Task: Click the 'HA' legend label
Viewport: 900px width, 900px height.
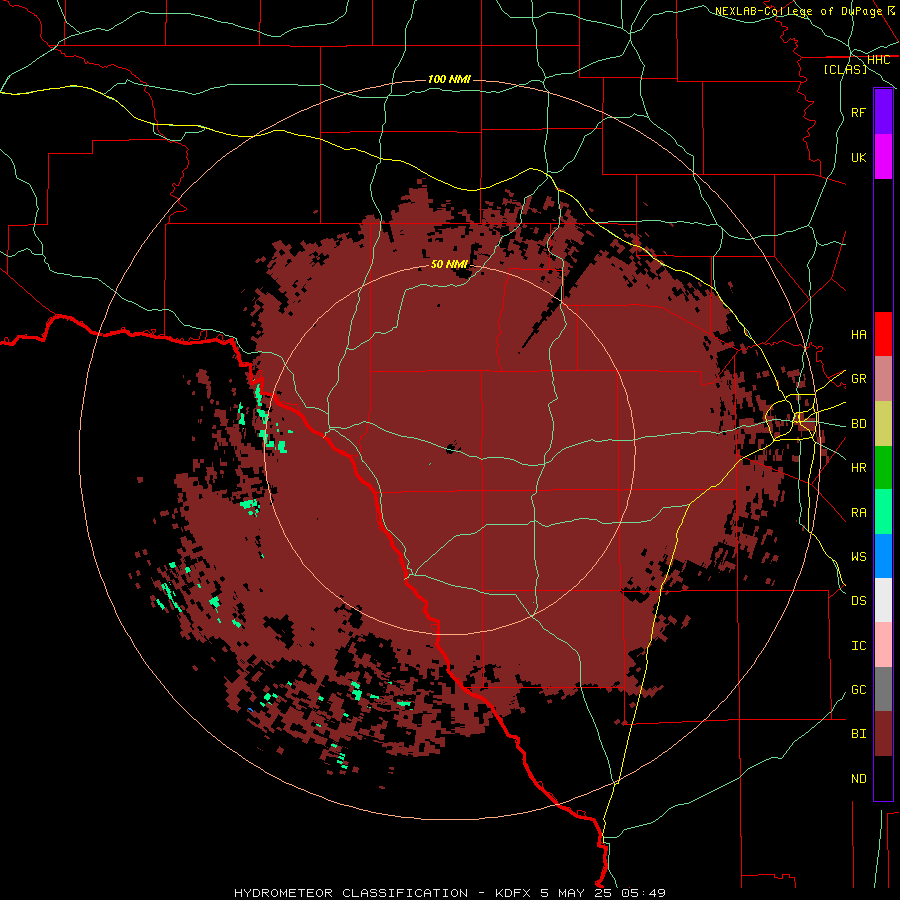Action: (858, 335)
